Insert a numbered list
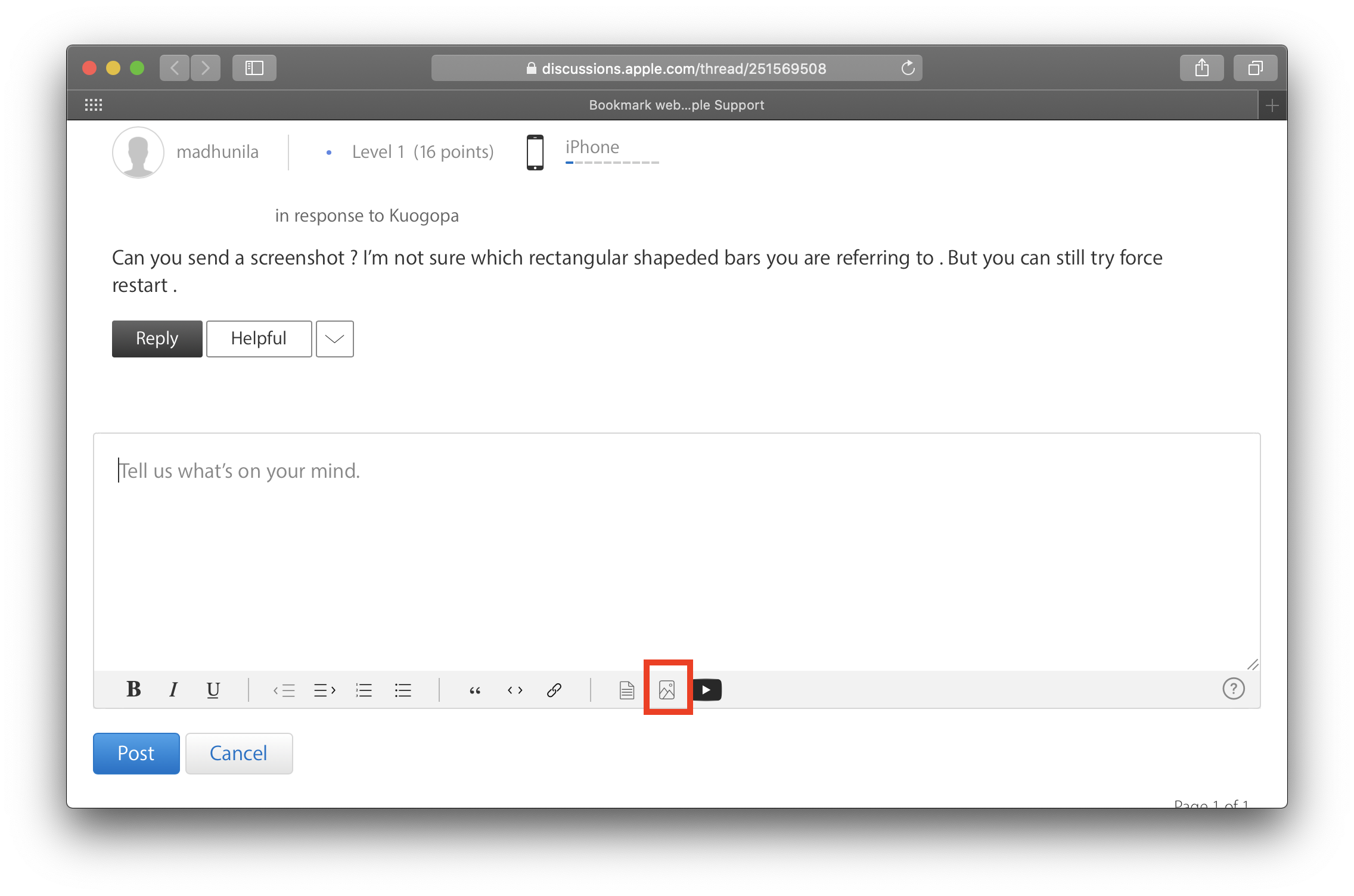1354x896 pixels. (364, 690)
